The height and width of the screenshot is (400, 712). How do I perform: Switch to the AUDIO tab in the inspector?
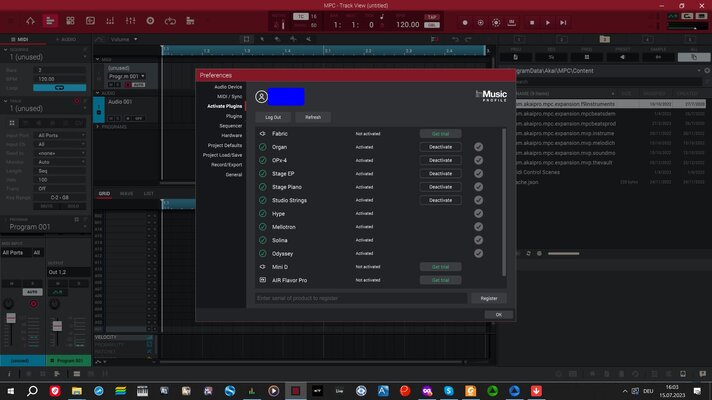(66, 40)
